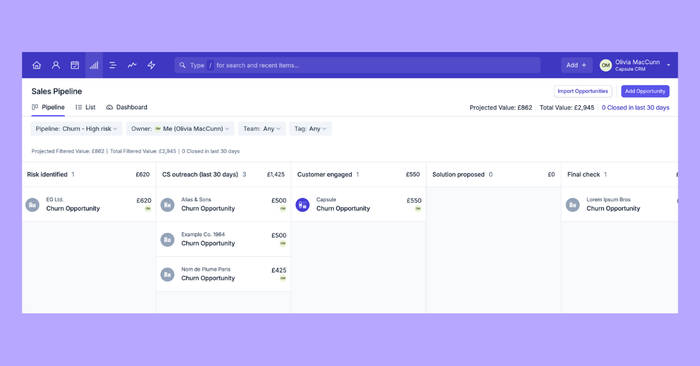Click the £425 value on Nom de Plume card
Viewport: 700px width, 366px height.
pos(279,270)
